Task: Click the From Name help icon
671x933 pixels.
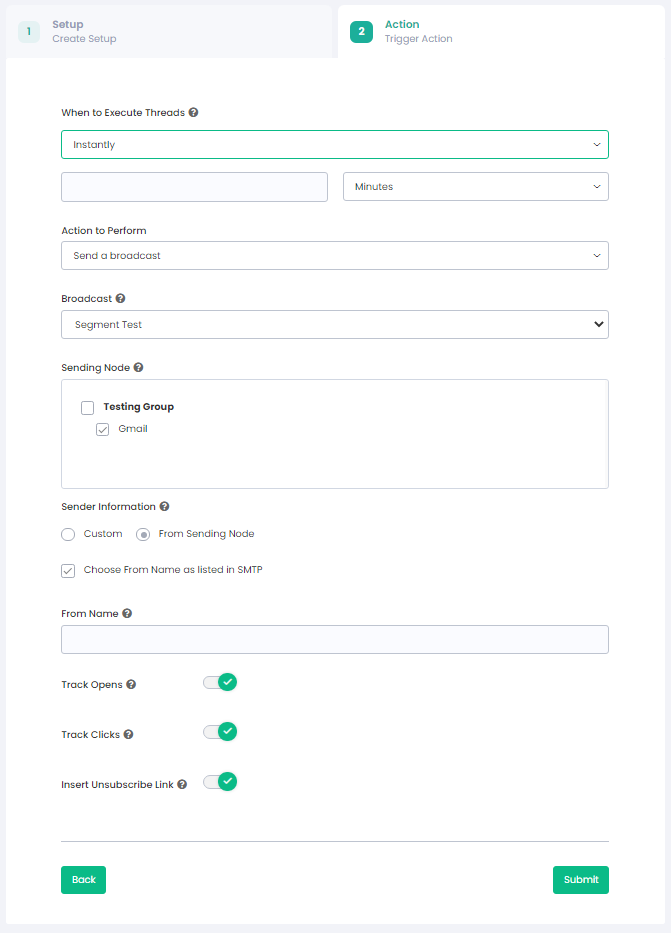Action: (x=127, y=614)
